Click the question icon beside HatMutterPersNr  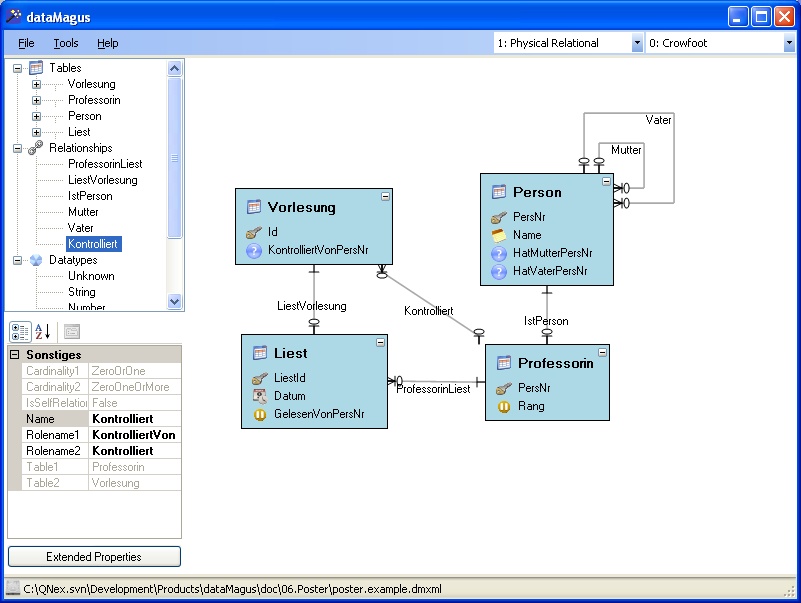[499, 253]
